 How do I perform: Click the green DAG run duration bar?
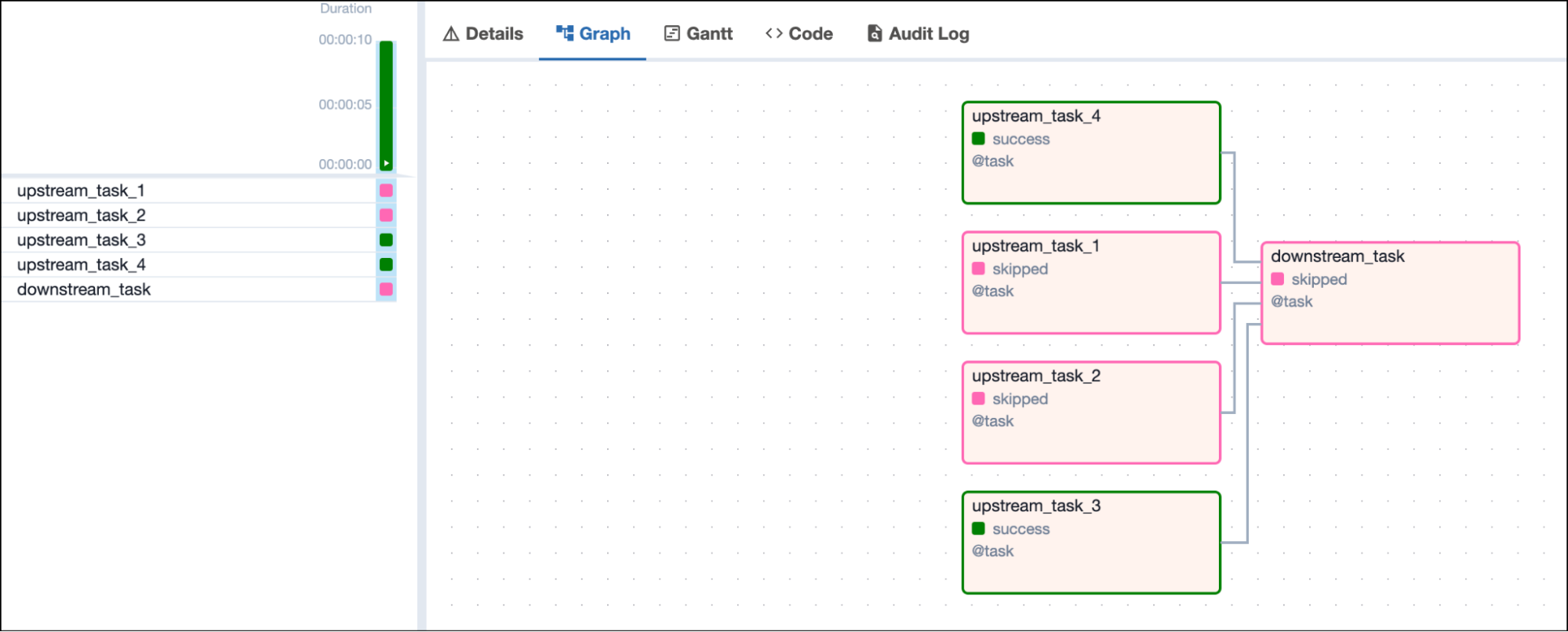(x=386, y=98)
